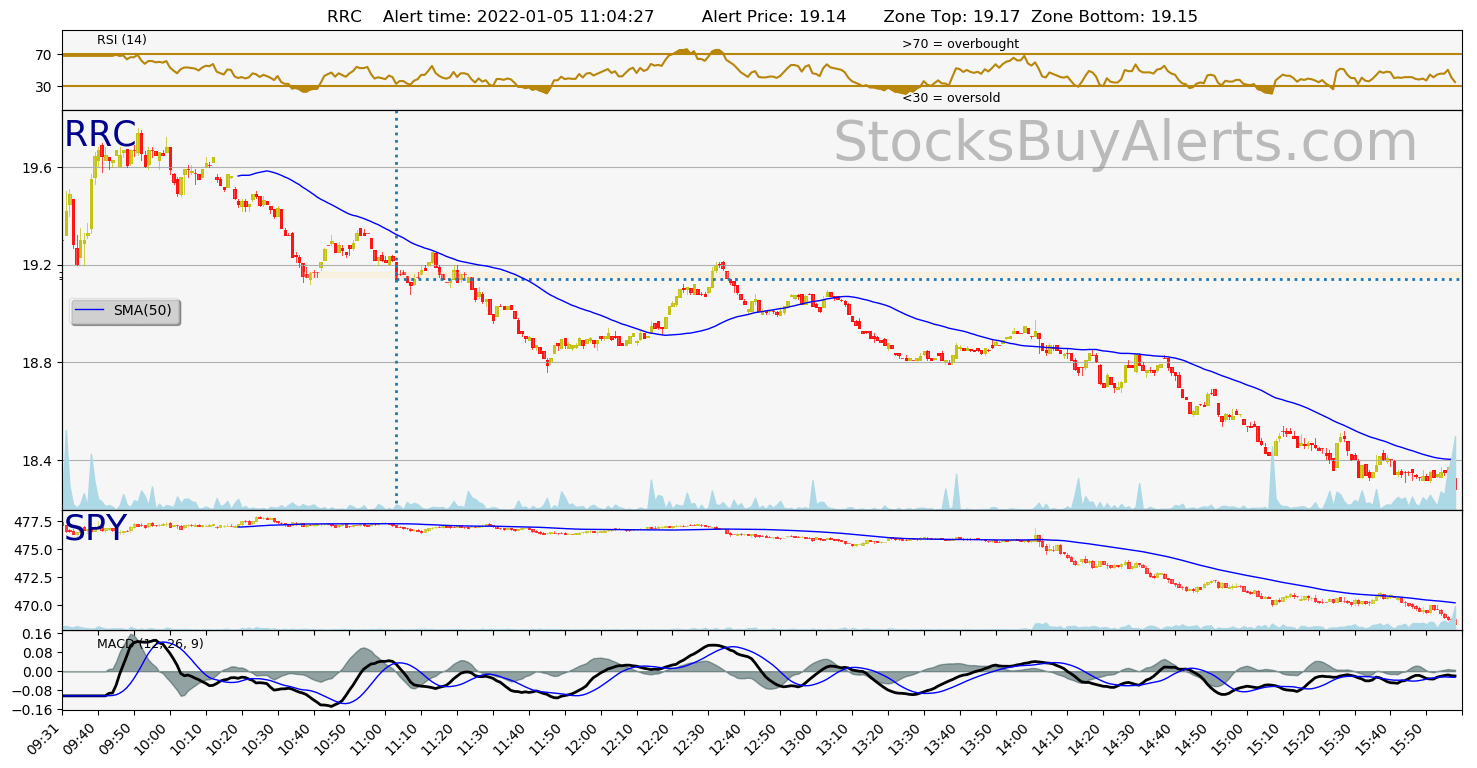Click the 477.5 SPY axis label
The width and height of the screenshot is (1477, 768).
point(34,522)
